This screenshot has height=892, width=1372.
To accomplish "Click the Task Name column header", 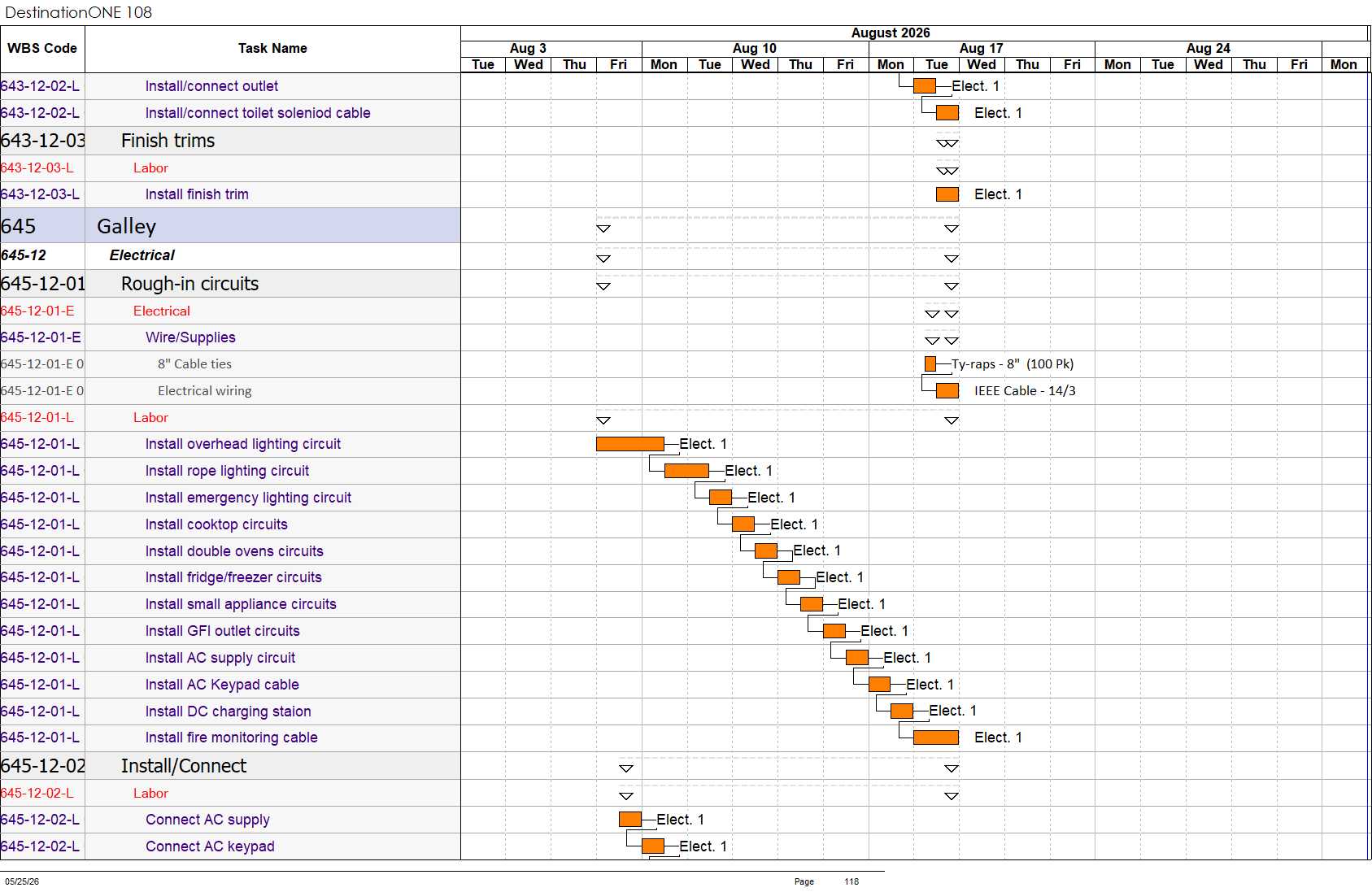I will point(272,49).
